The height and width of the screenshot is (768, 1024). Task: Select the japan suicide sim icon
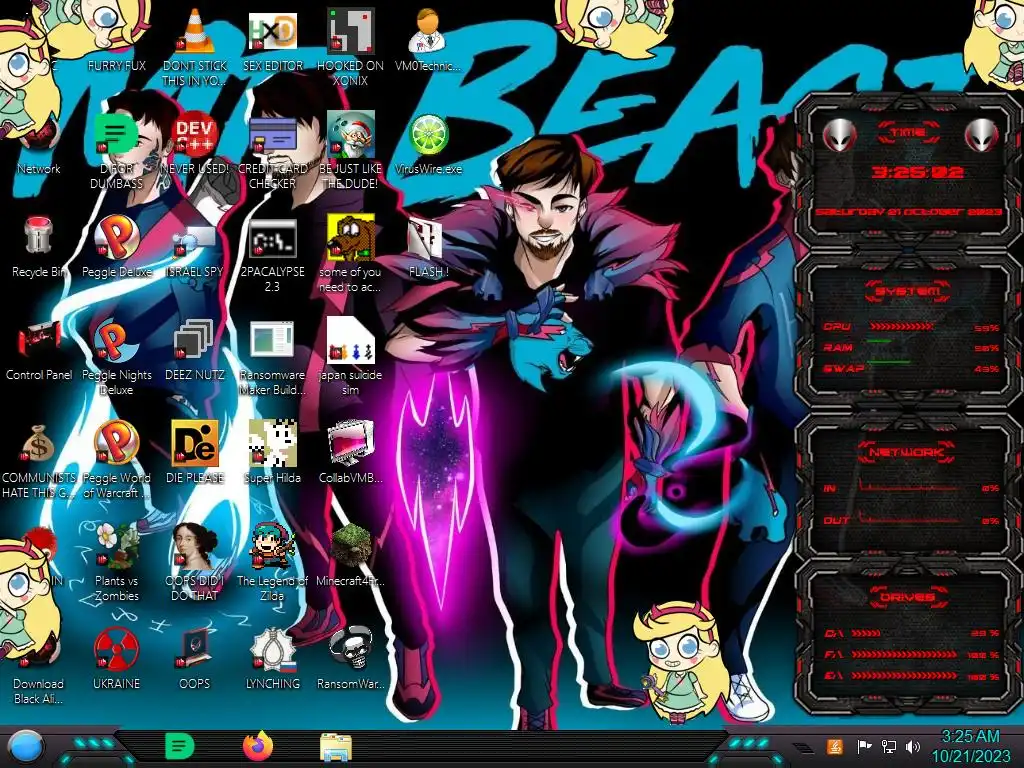[x=350, y=340]
